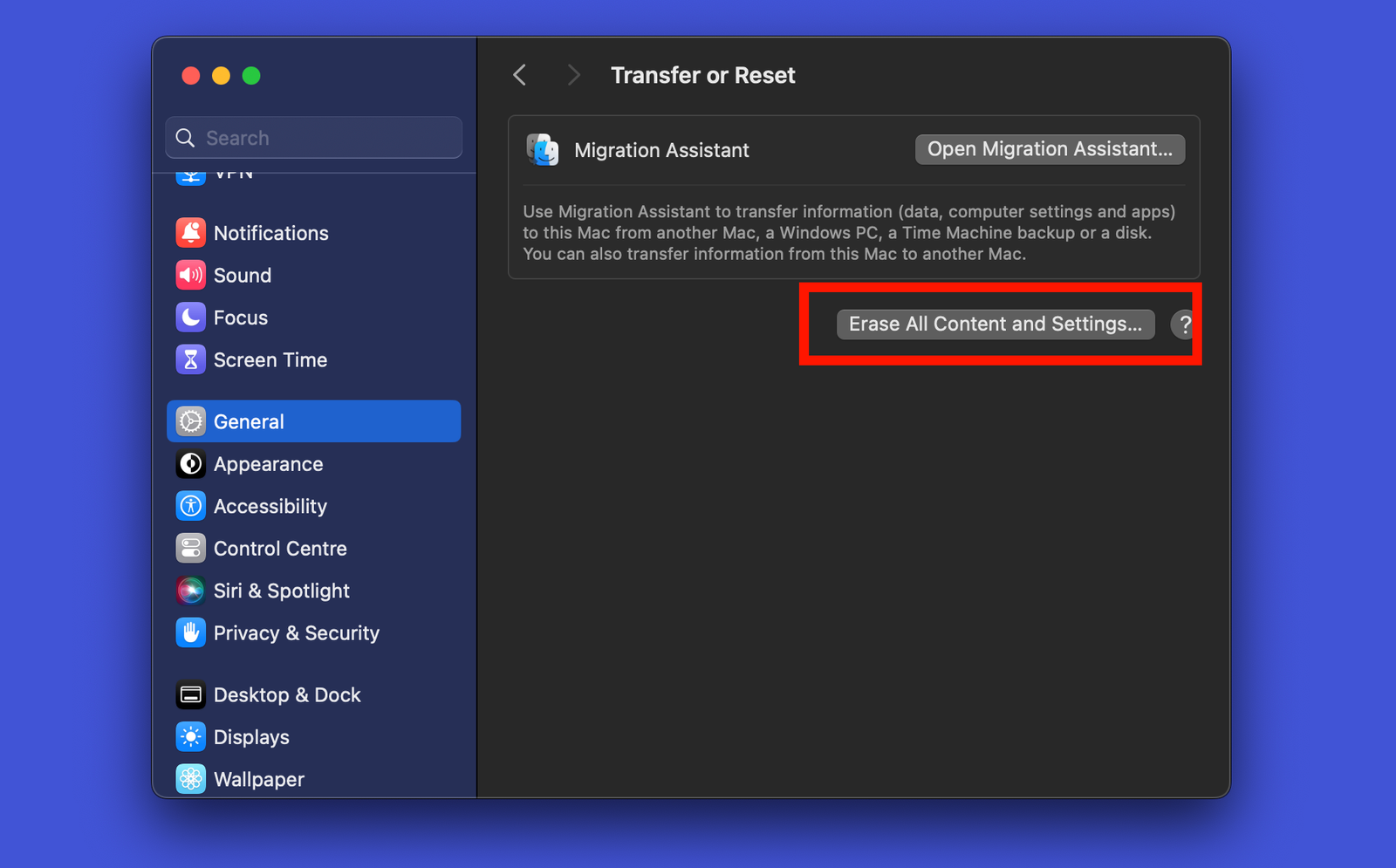
Task: Select Wallpaper in the sidebar
Action: coord(259,779)
